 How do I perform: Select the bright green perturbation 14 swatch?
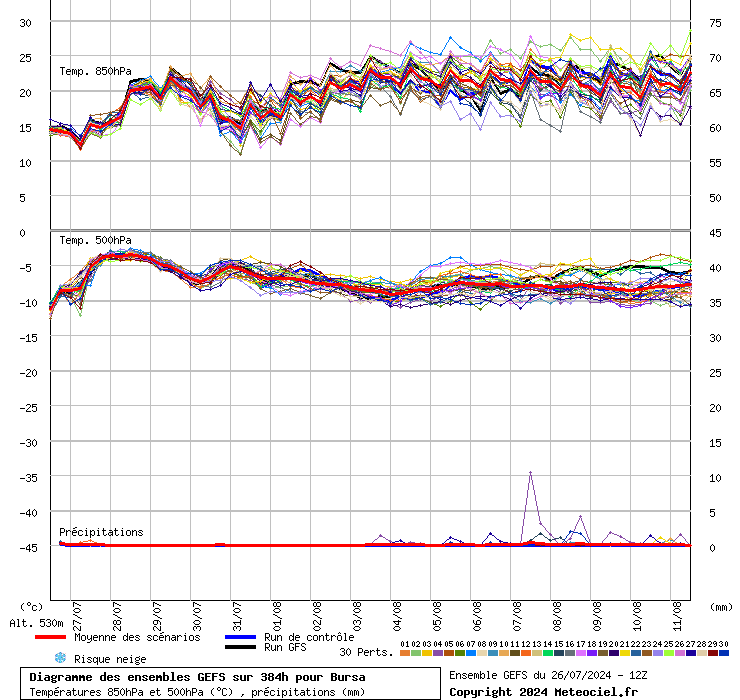pos(548,653)
